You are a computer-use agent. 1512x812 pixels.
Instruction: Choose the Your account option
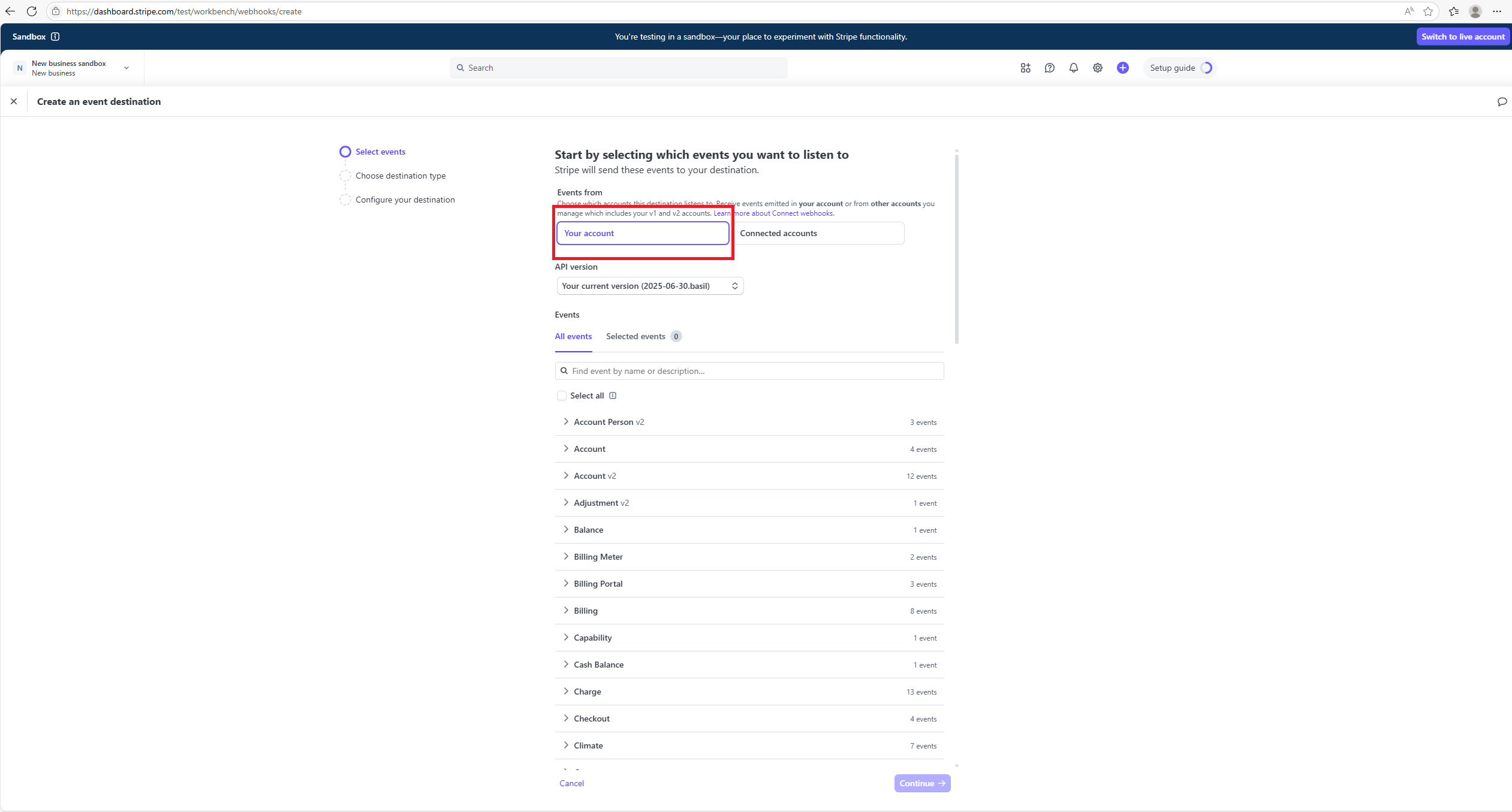643,233
